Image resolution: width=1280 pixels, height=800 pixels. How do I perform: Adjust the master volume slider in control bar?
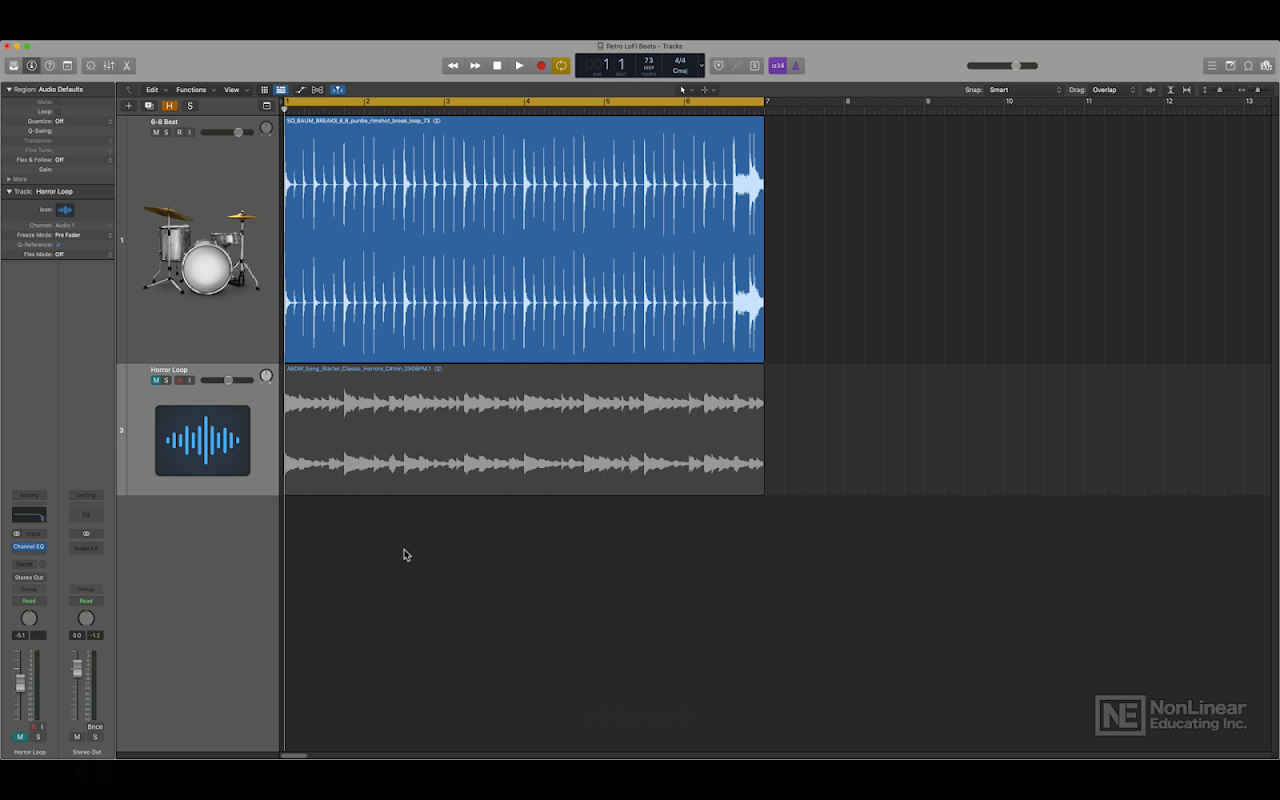point(1002,66)
